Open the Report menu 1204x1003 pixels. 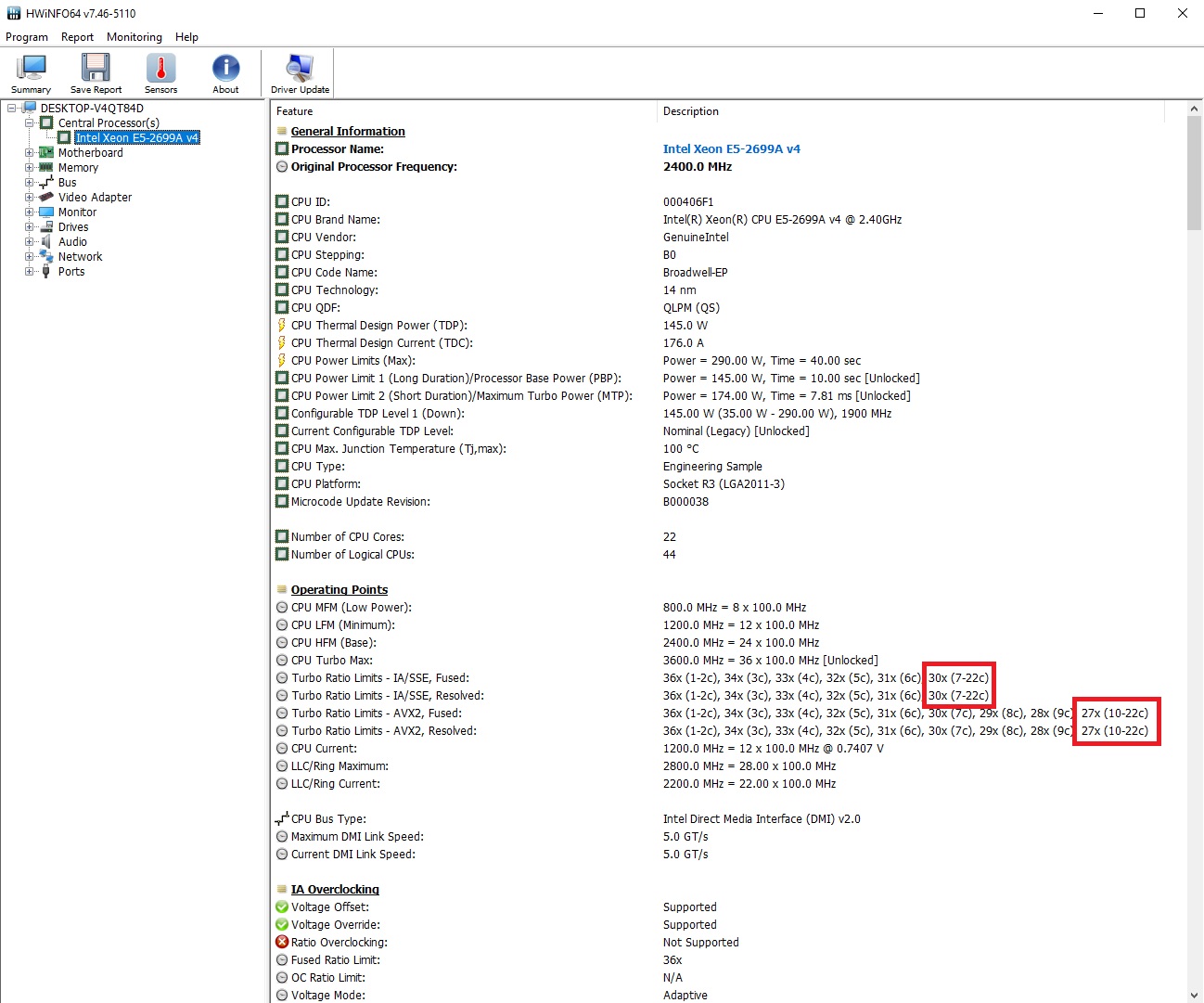click(x=77, y=37)
